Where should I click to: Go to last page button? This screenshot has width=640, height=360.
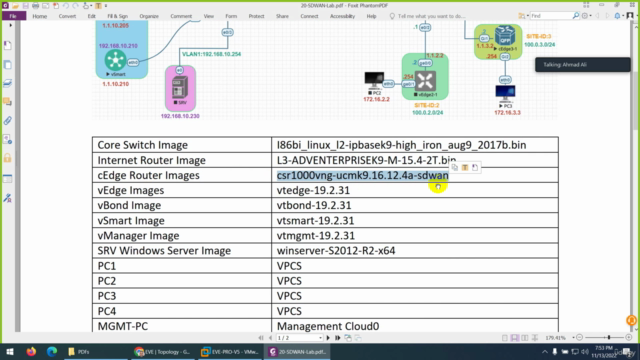click(338, 338)
